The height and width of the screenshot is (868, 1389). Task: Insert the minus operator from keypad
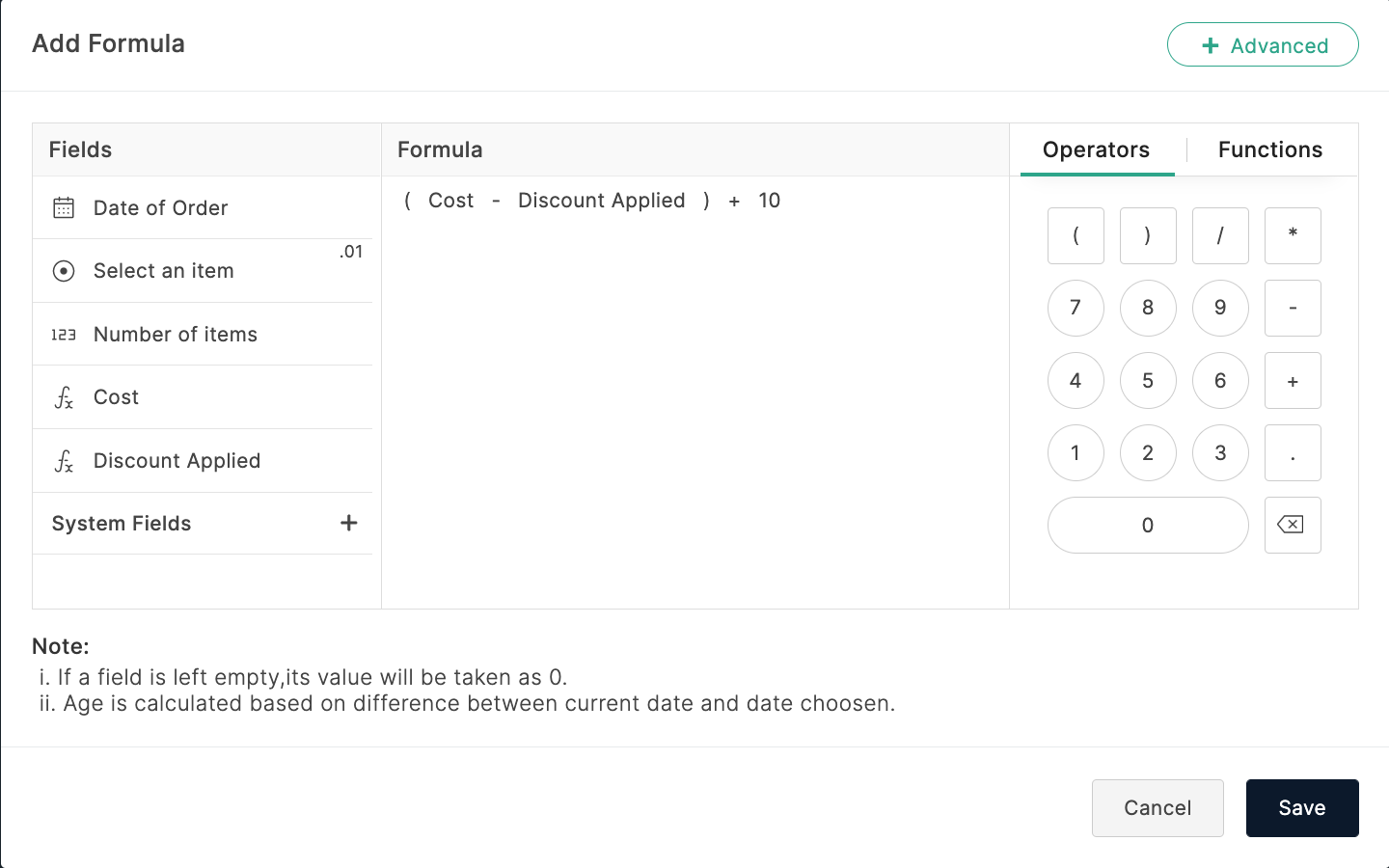(x=1293, y=308)
